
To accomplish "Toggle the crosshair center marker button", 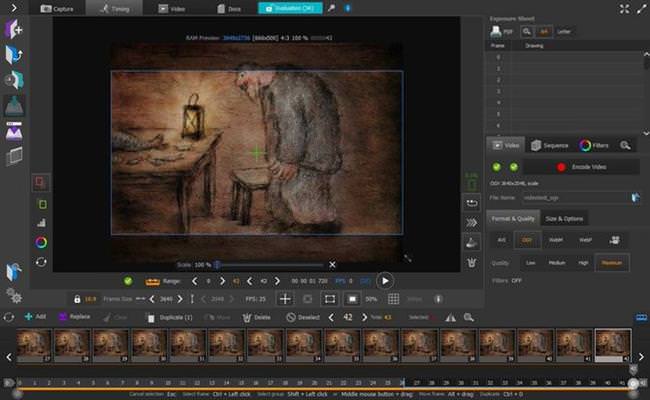I will point(285,299).
